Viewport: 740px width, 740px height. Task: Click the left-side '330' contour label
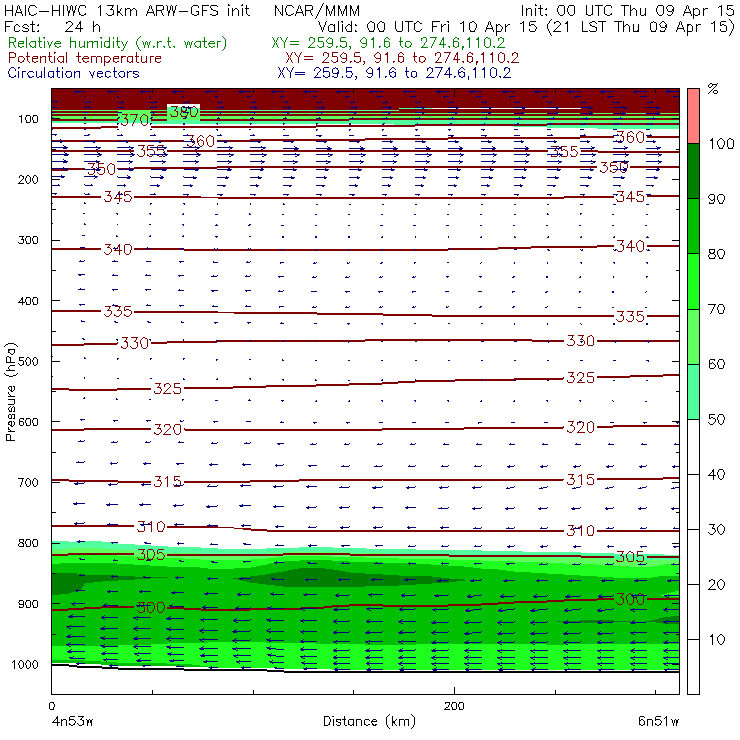click(x=135, y=343)
